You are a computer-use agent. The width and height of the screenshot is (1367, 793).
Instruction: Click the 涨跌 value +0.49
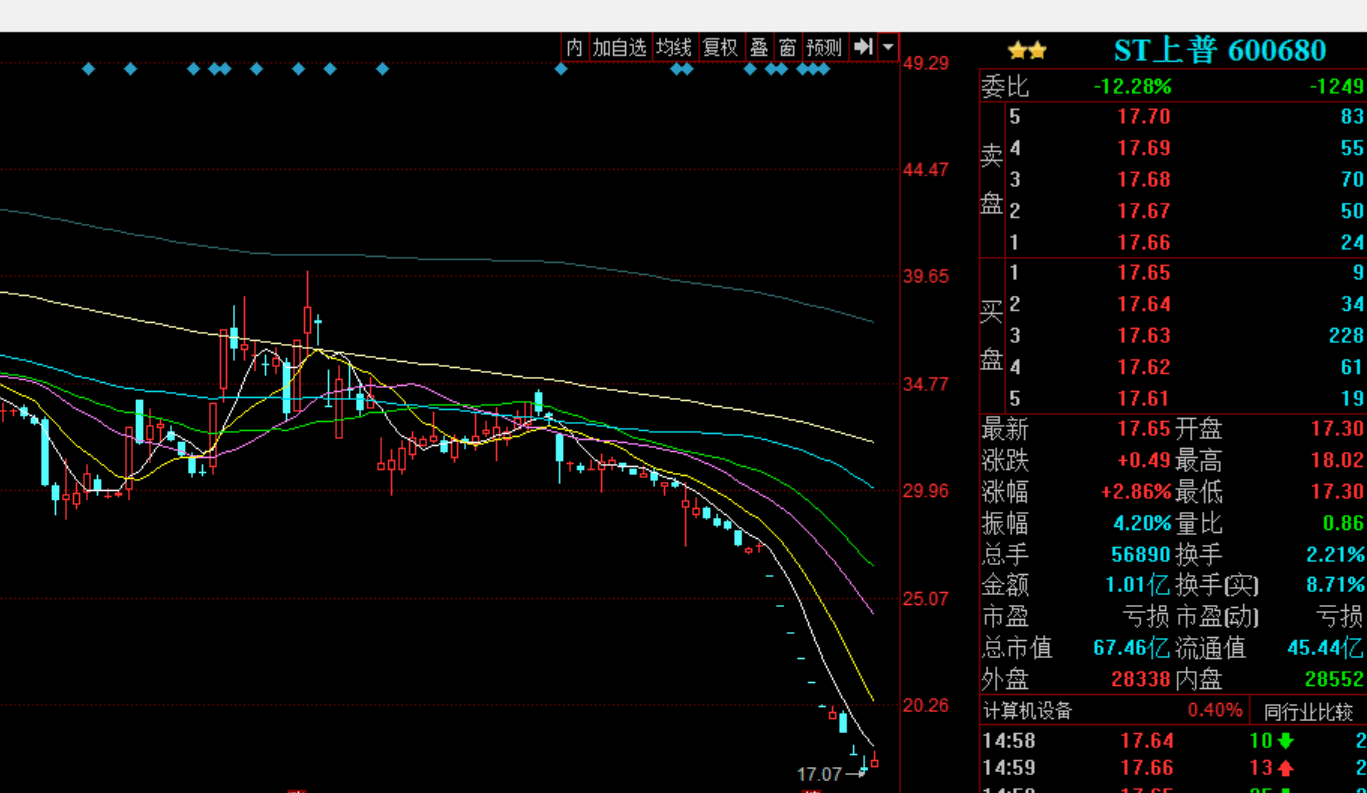[x=1143, y=461]
